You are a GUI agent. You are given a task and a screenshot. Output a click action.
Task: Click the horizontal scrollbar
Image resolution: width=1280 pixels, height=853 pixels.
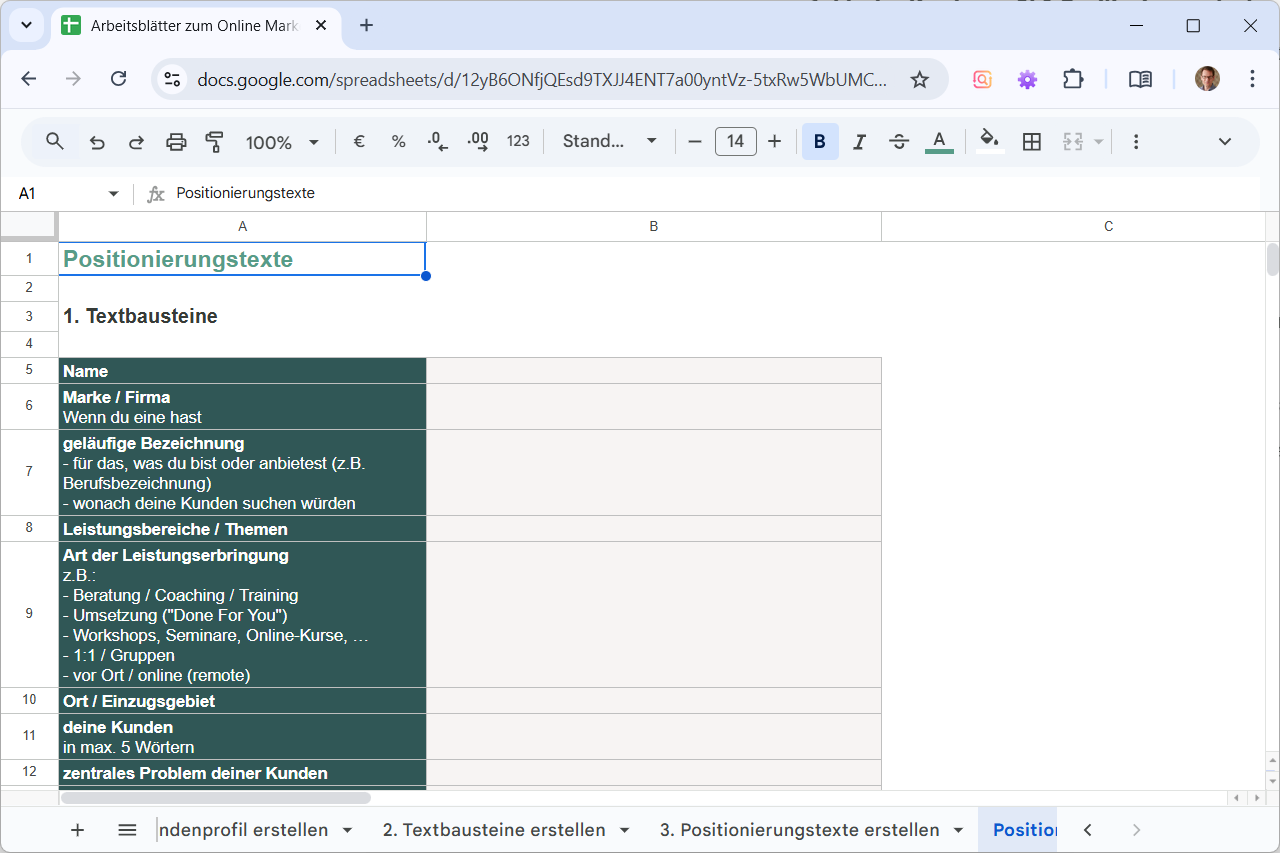(216, 798)
